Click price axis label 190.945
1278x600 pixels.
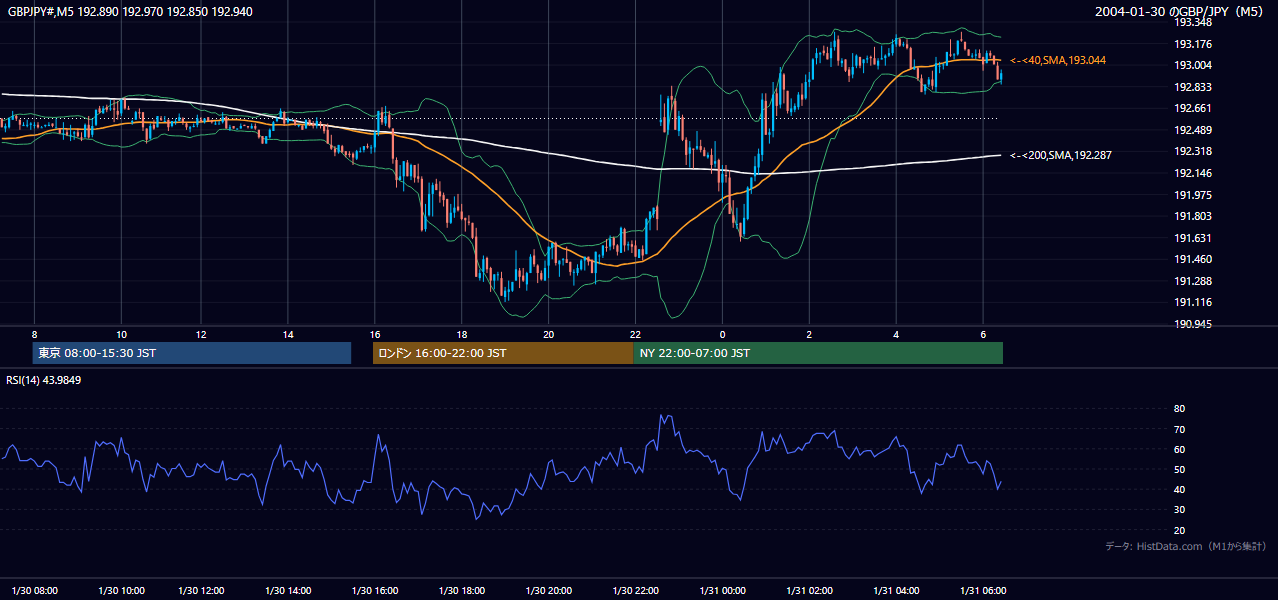point(1193,324)
